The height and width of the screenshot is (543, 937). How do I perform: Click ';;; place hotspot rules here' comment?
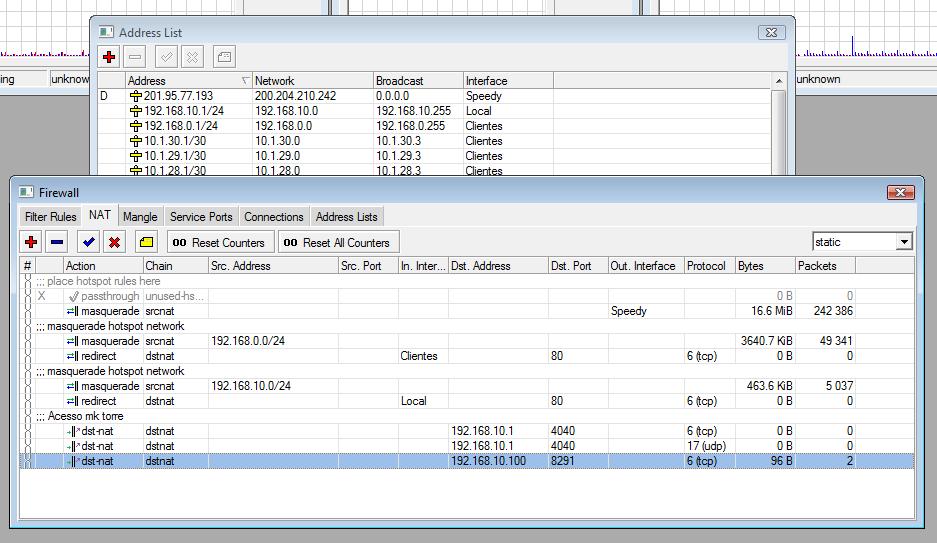pos(98,281)
